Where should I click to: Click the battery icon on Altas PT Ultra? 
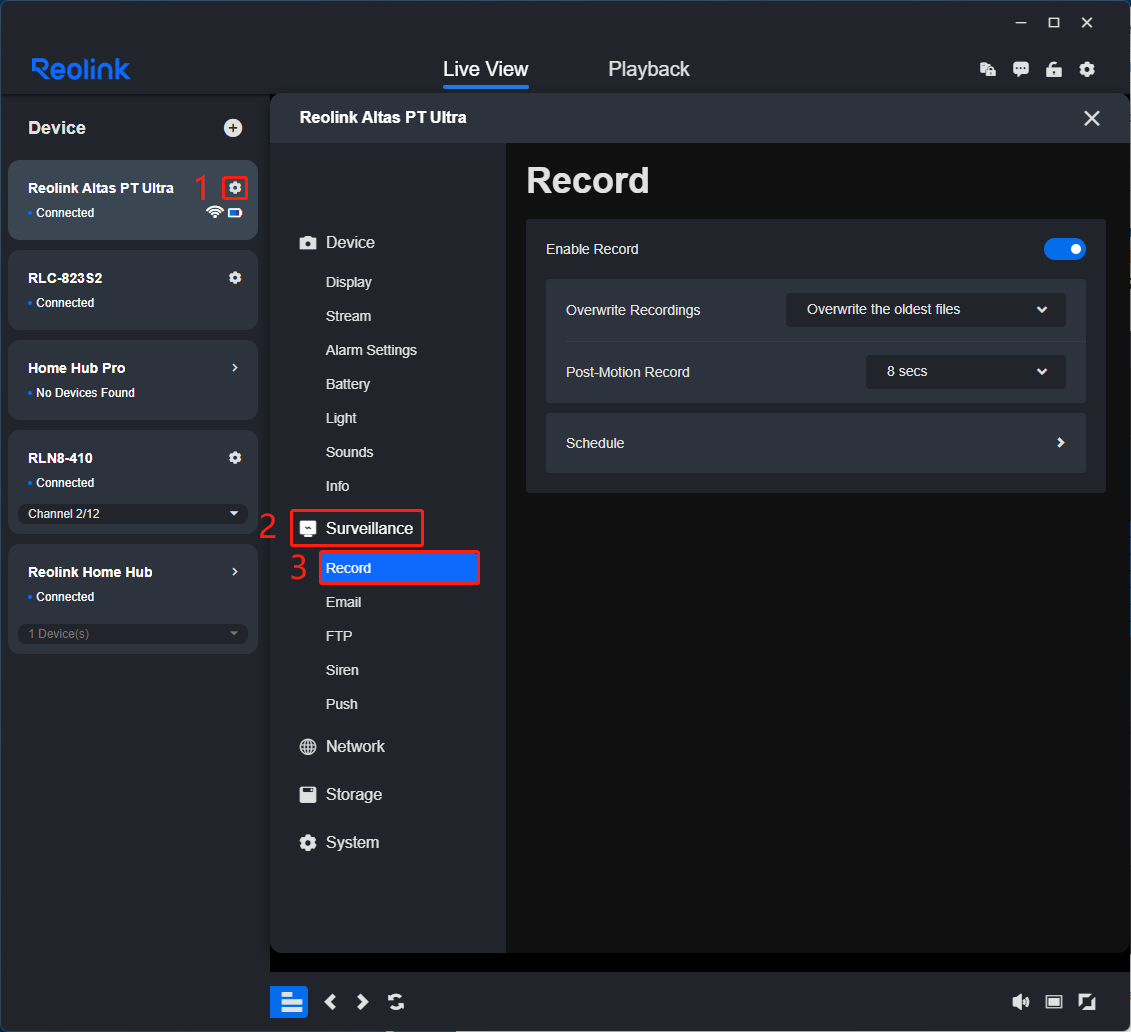235,213
